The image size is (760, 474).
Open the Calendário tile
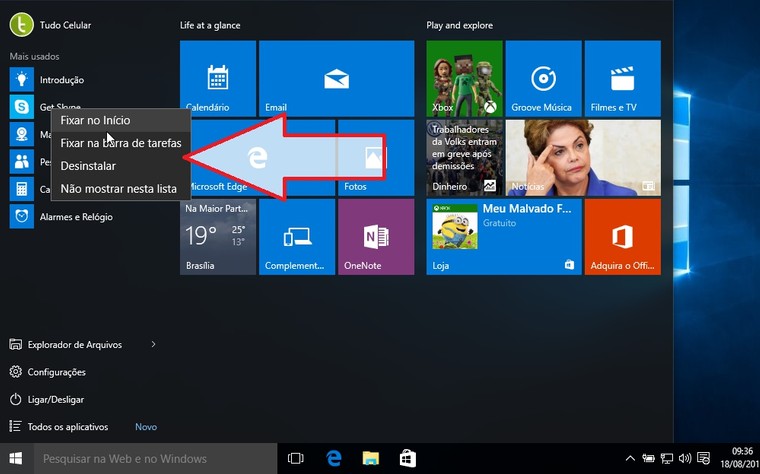[x=217, y=79]
